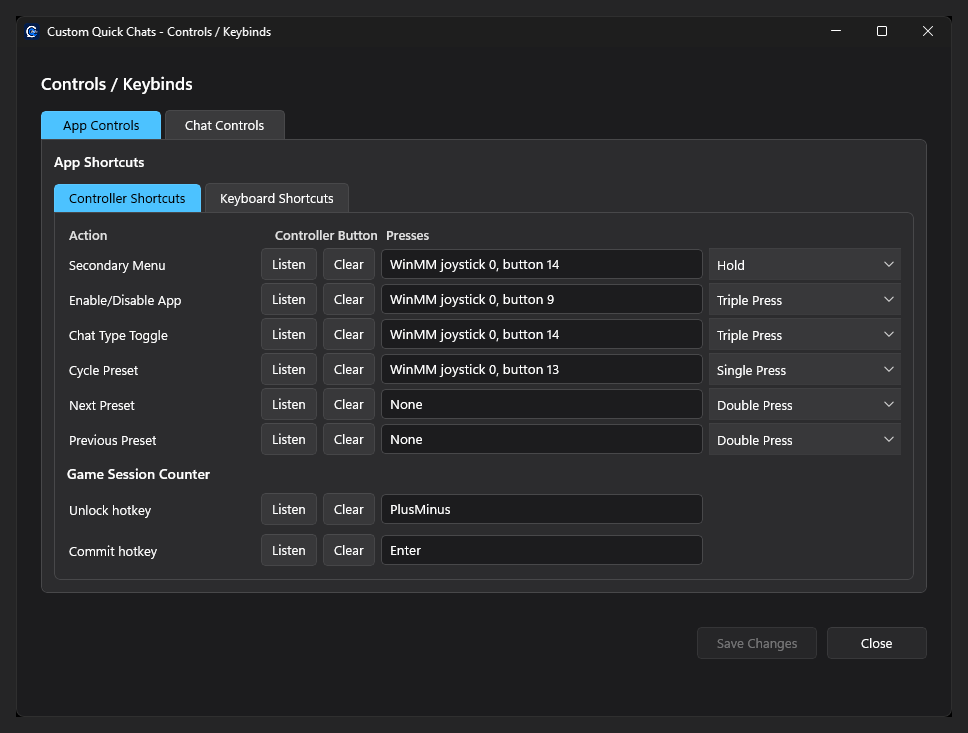Click Listen for Chat Type Toggle
The image size is (968, 733).
289,335
